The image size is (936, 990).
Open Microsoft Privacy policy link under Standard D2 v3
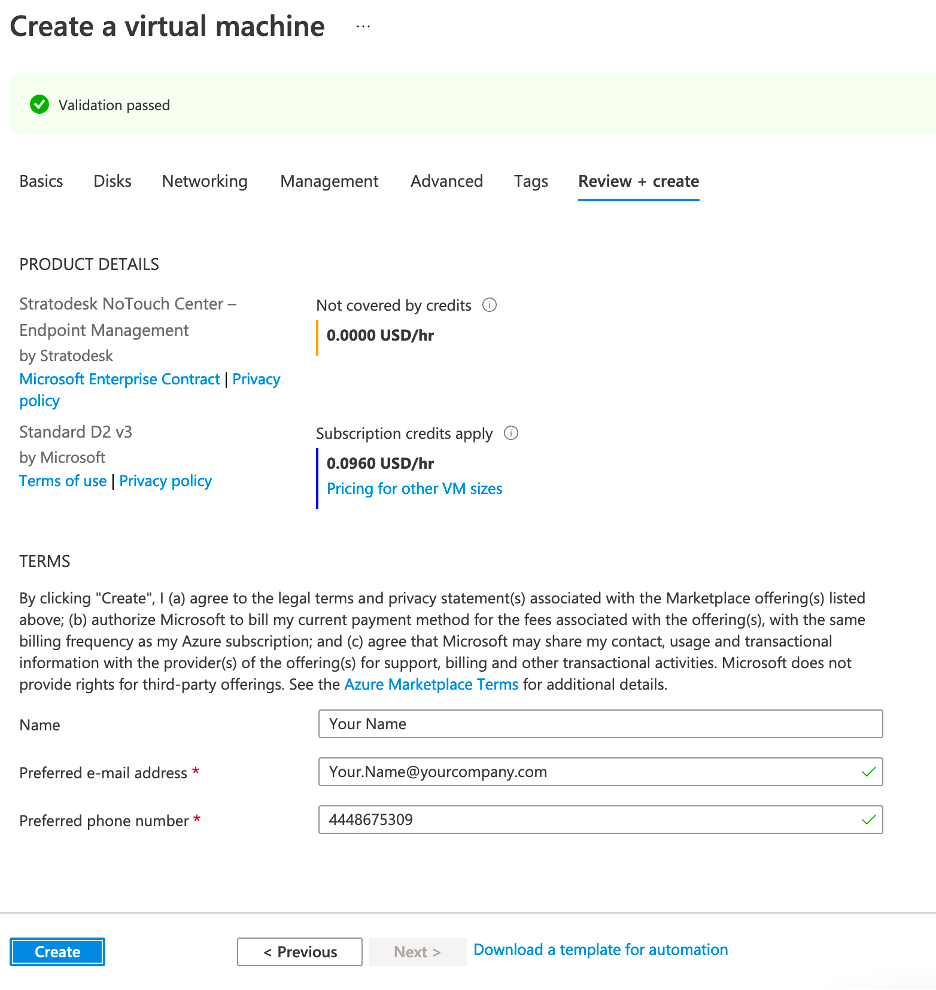pyautogui.click(x=165, y=481)
